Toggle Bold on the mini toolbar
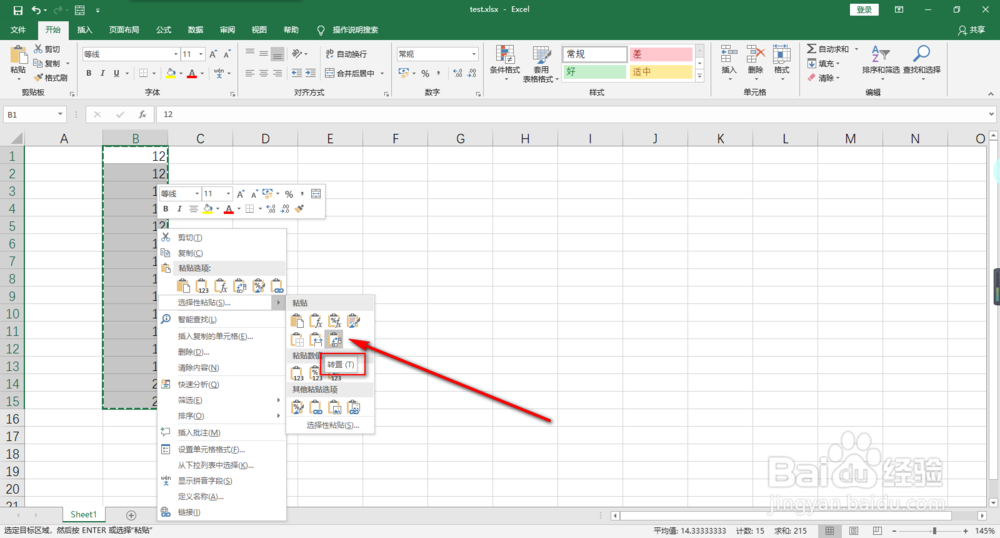 point(166,208)
